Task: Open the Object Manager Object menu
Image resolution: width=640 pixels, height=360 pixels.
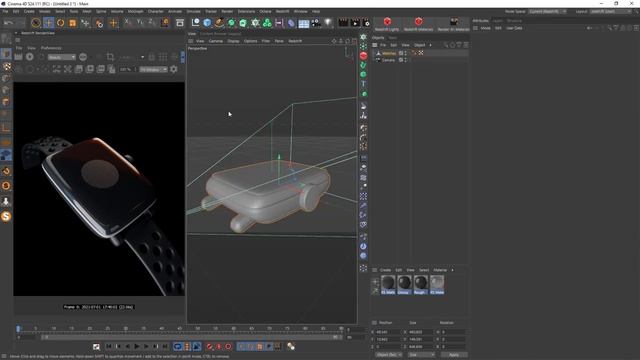Action: click(x=420, y=45)
